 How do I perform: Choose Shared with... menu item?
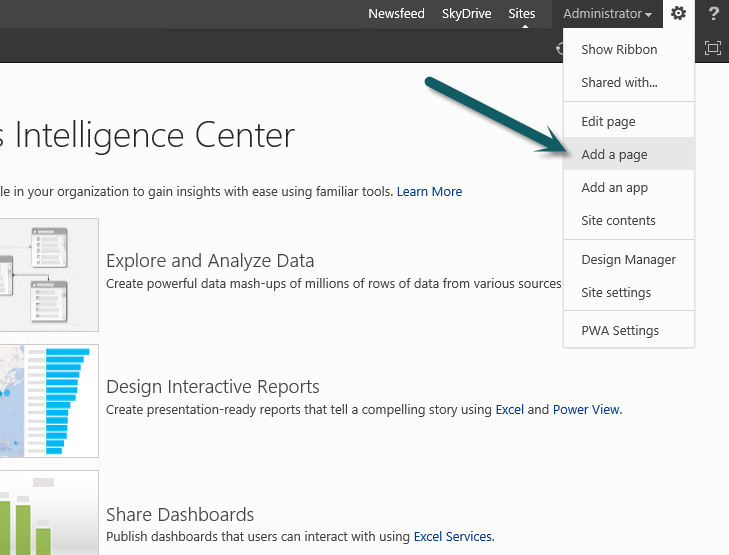(619, 83)
